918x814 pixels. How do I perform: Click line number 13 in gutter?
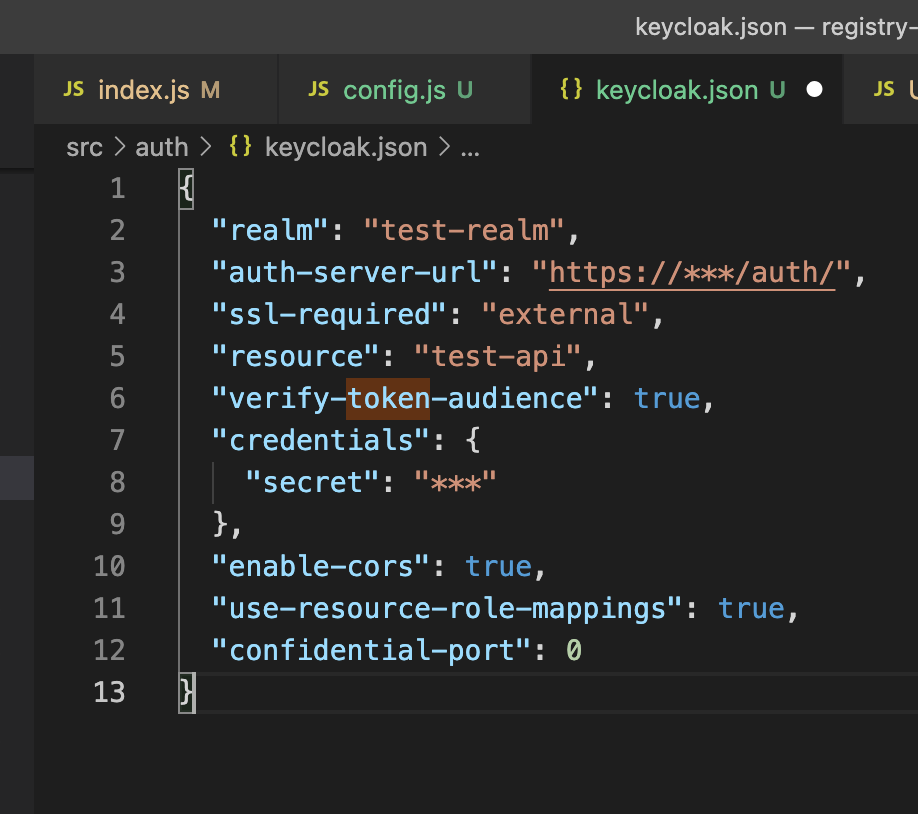pyautogui.click(x=109, y=692)
